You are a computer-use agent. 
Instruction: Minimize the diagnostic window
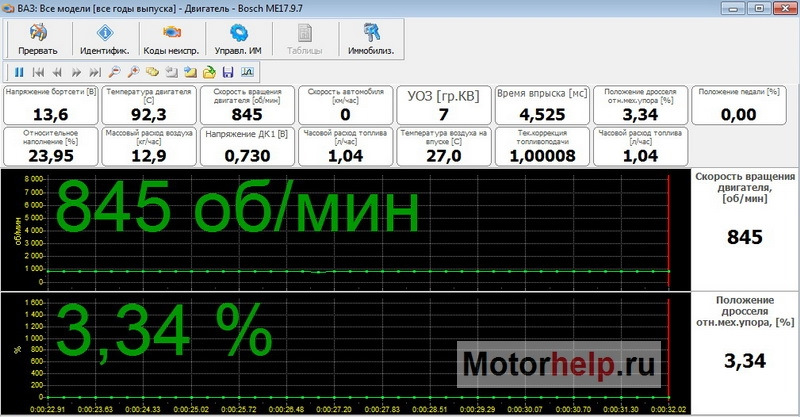[x=733, y=8]
